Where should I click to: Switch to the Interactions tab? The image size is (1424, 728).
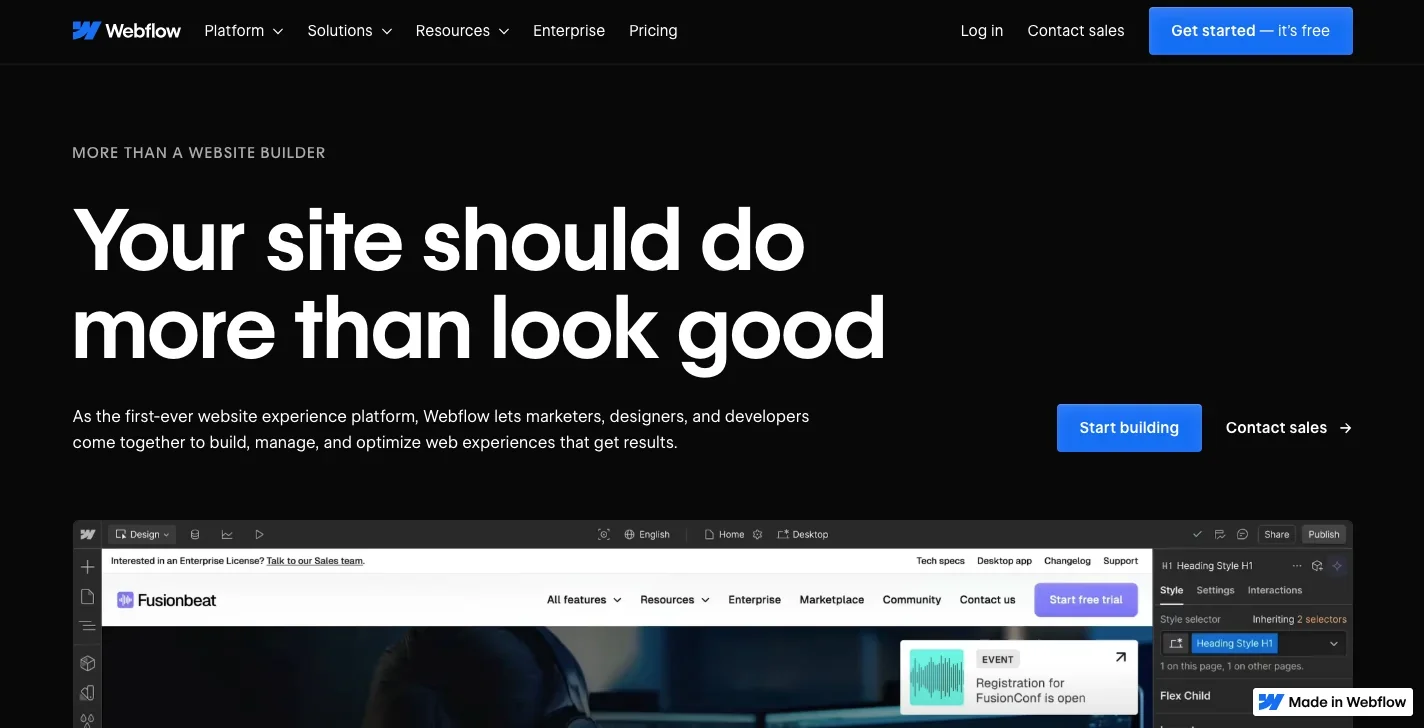pos(1275,590)
